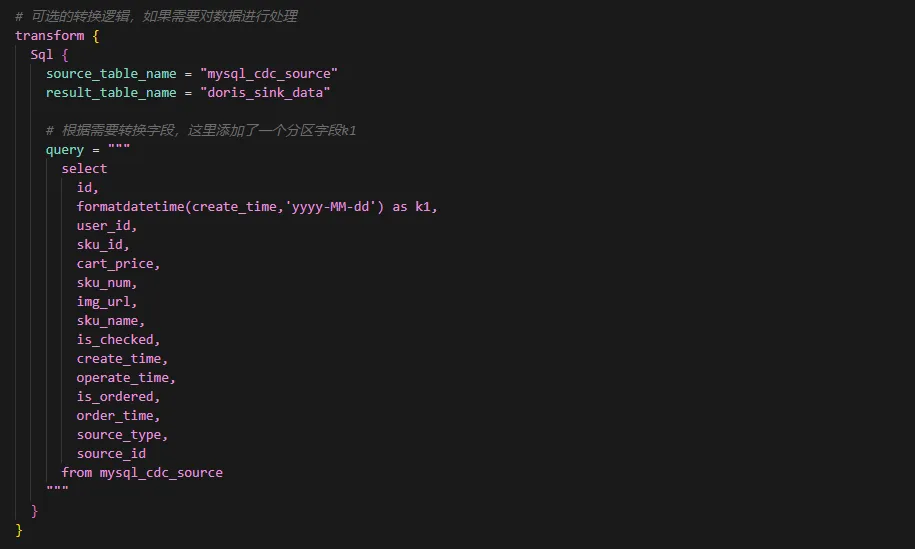Click the "query" assignment key
The height and width of the screenshot is (549, 915).
click(x=65, y=150)
